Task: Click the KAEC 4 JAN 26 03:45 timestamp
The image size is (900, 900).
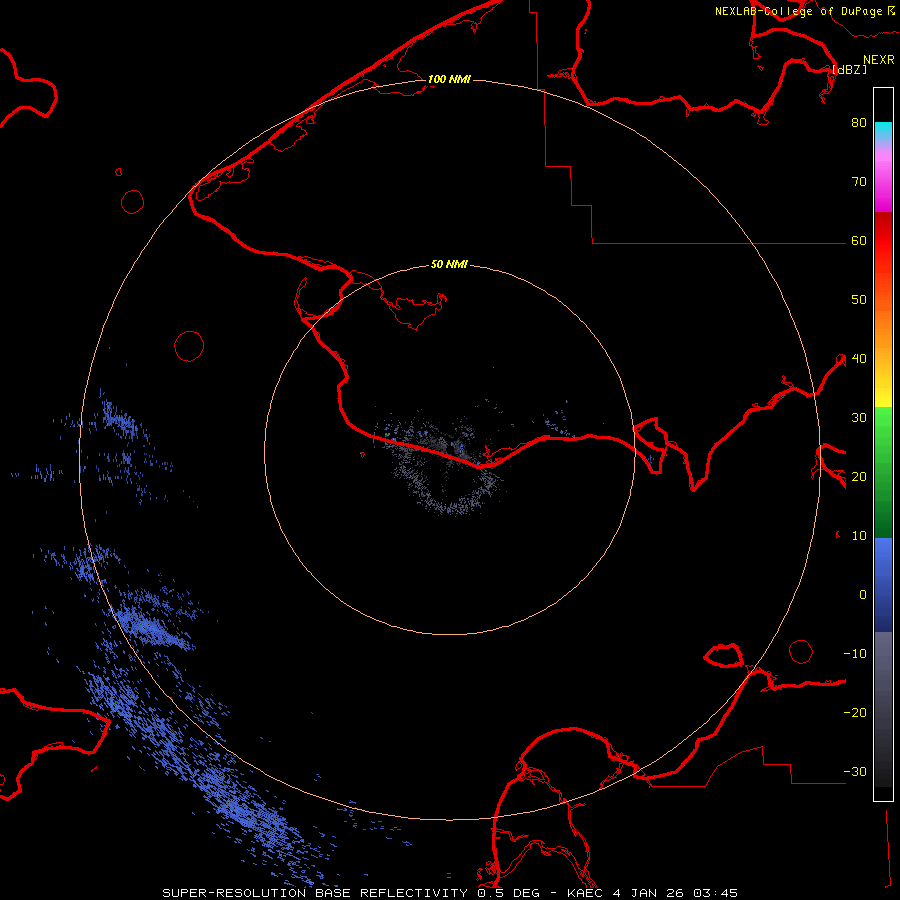Action: 653,893
